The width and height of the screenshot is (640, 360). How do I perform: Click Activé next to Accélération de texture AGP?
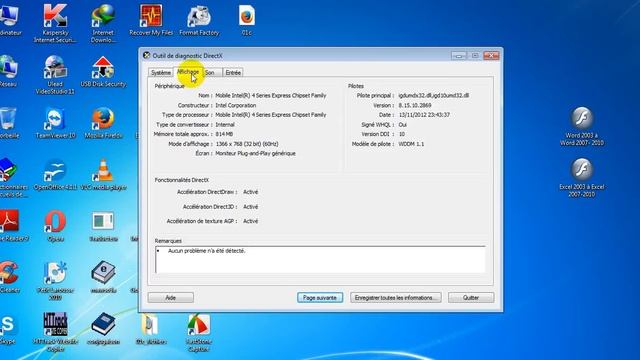[251, 221]
